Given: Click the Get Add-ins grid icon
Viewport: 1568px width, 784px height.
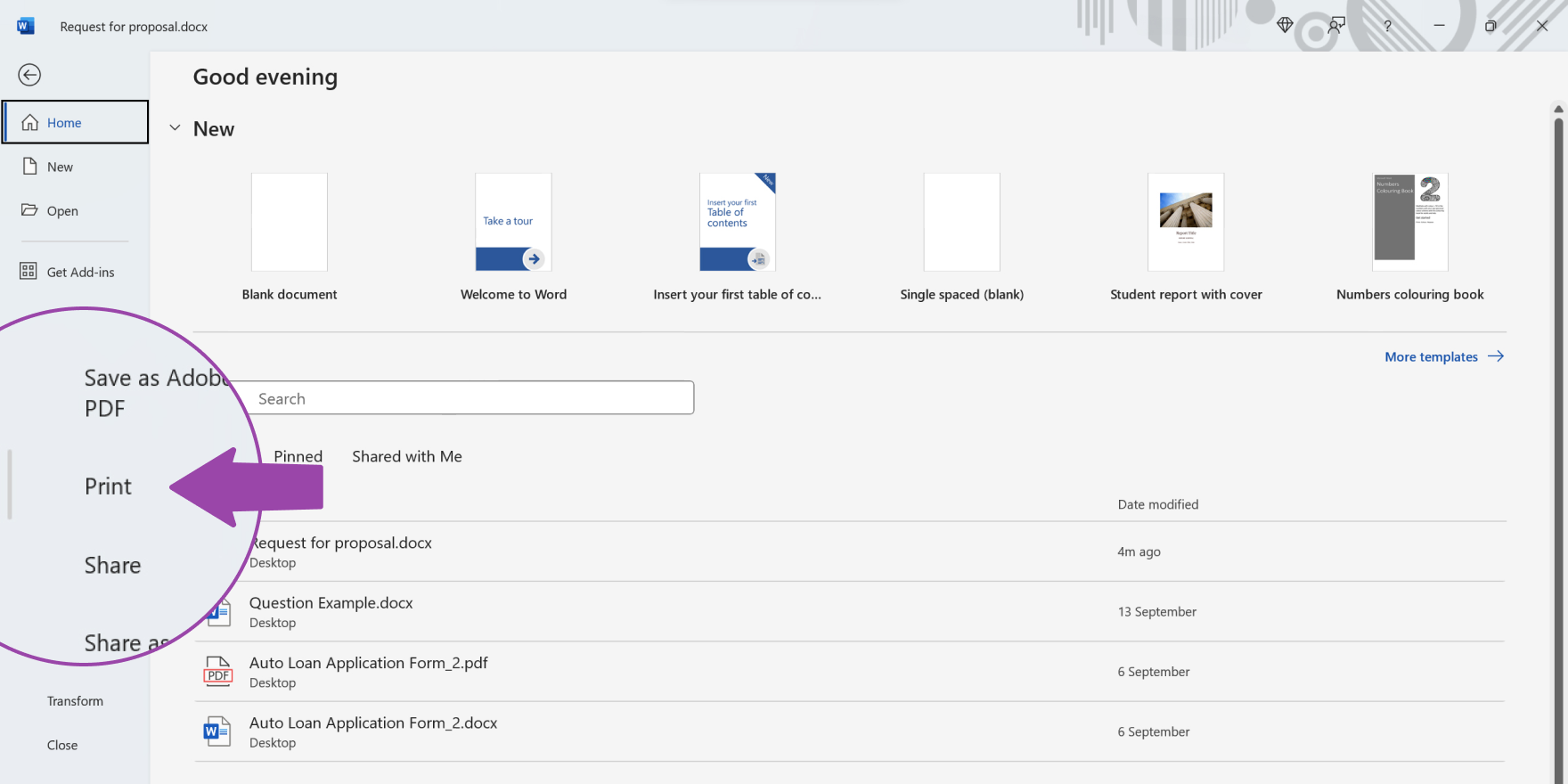Looking at the screenshot, I should pyautogui.click(x=29, y=272).
